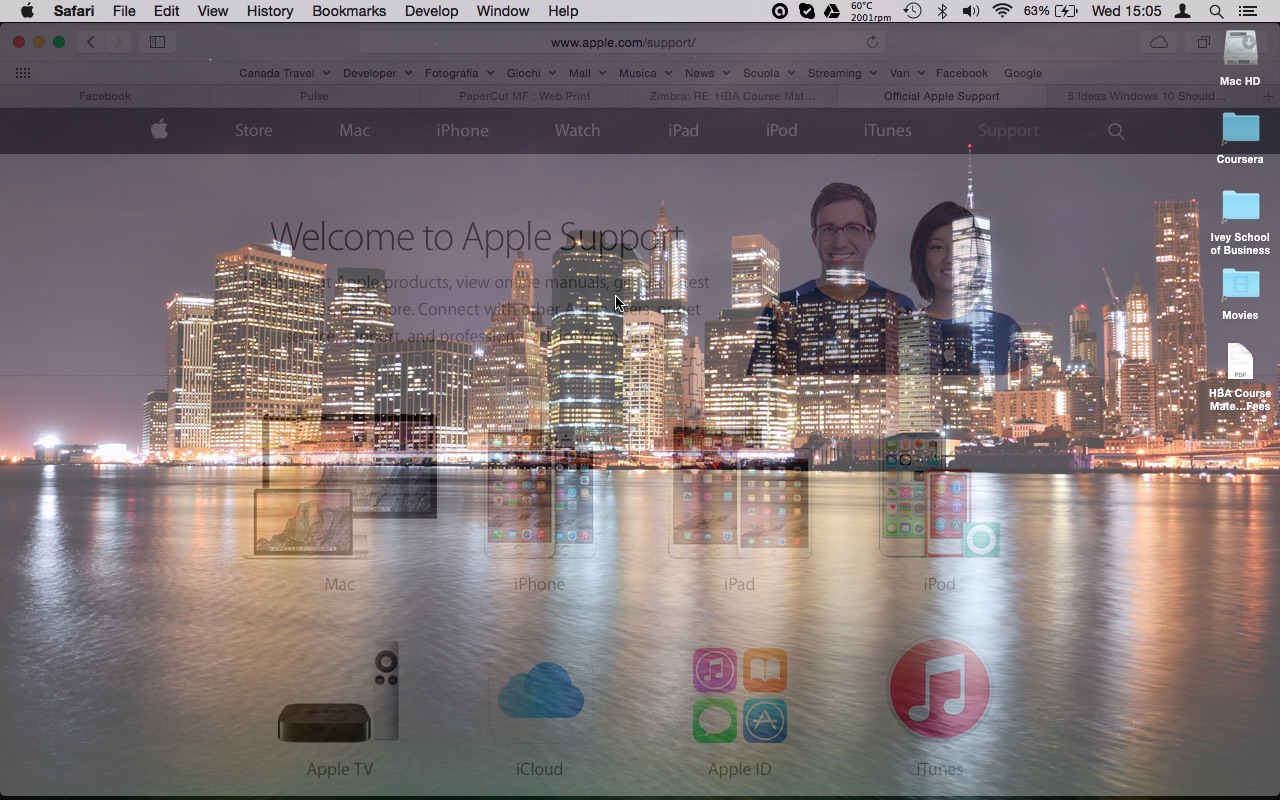Switch to the Facebook tab
Screen dimensions: 1280x800
click(x=104, y=96)
